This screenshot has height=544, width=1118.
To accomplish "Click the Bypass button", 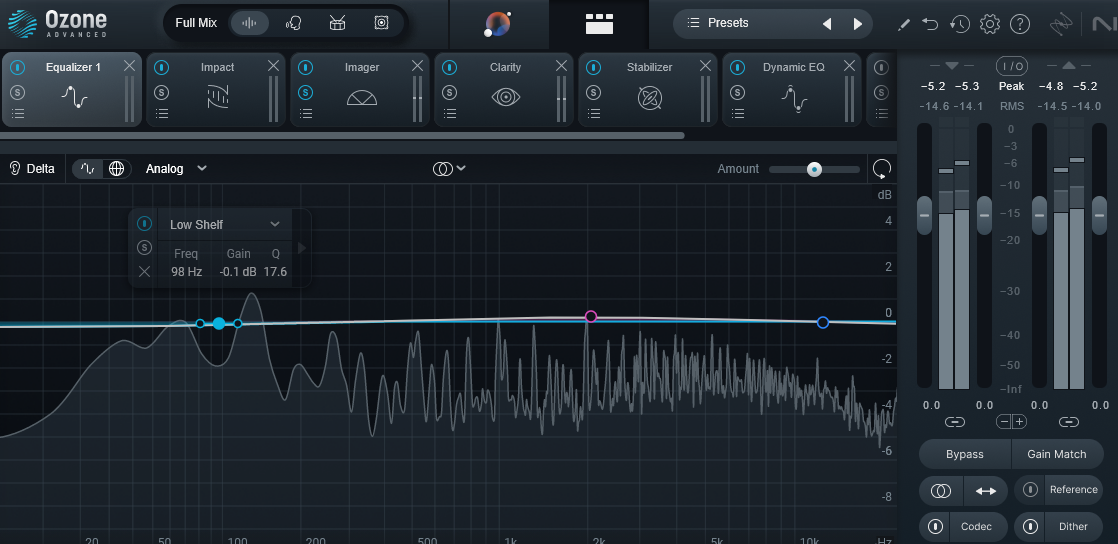I will pos(965,454).
